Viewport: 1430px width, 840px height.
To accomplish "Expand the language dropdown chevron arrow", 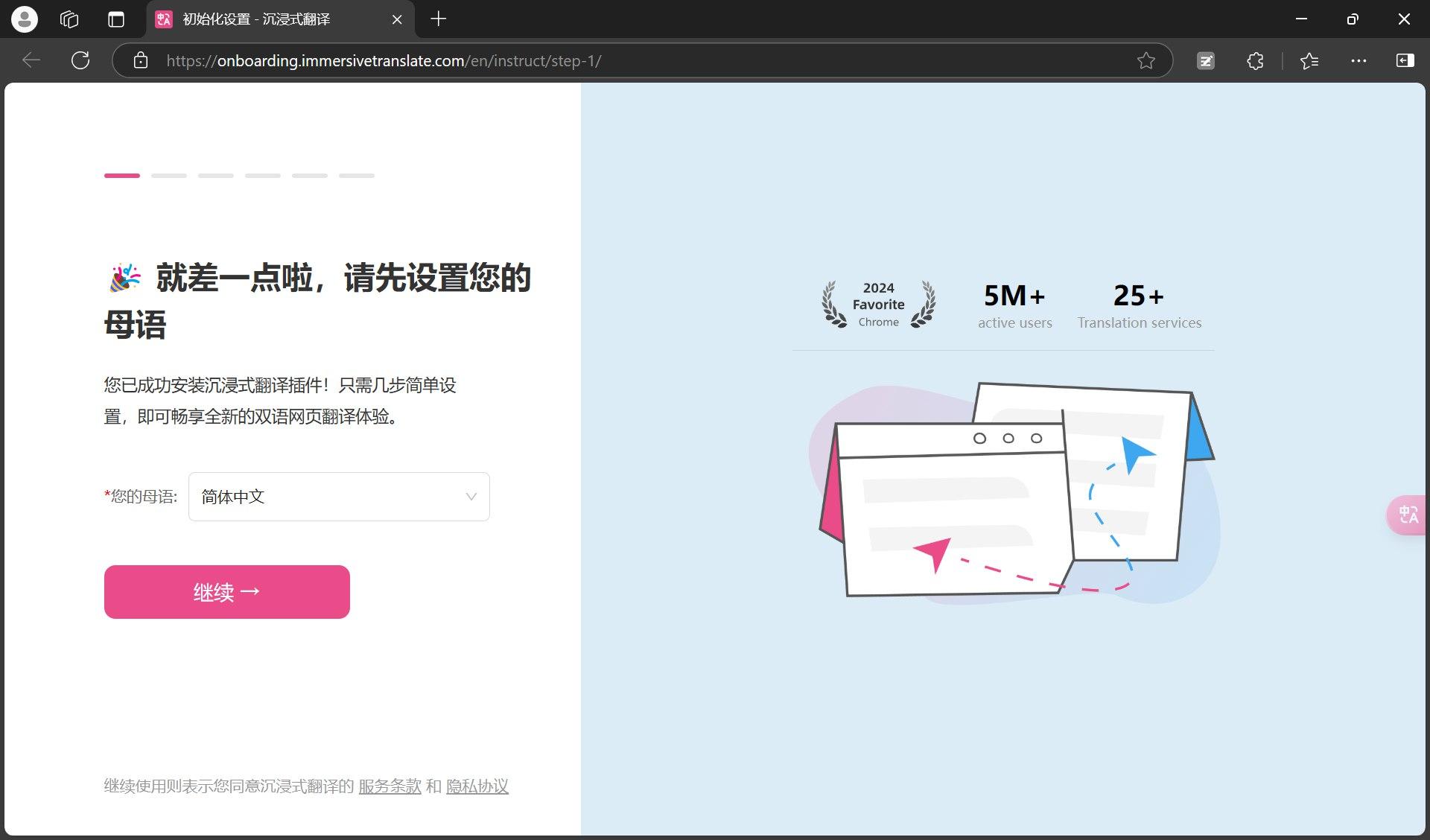I will pos(471,497).
